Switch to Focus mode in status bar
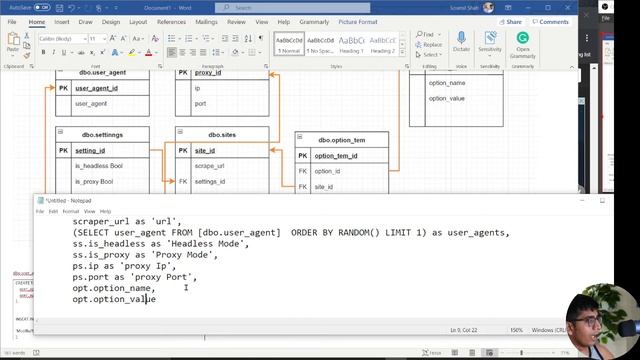Viewport: 640px width, 360px height. 431,353
